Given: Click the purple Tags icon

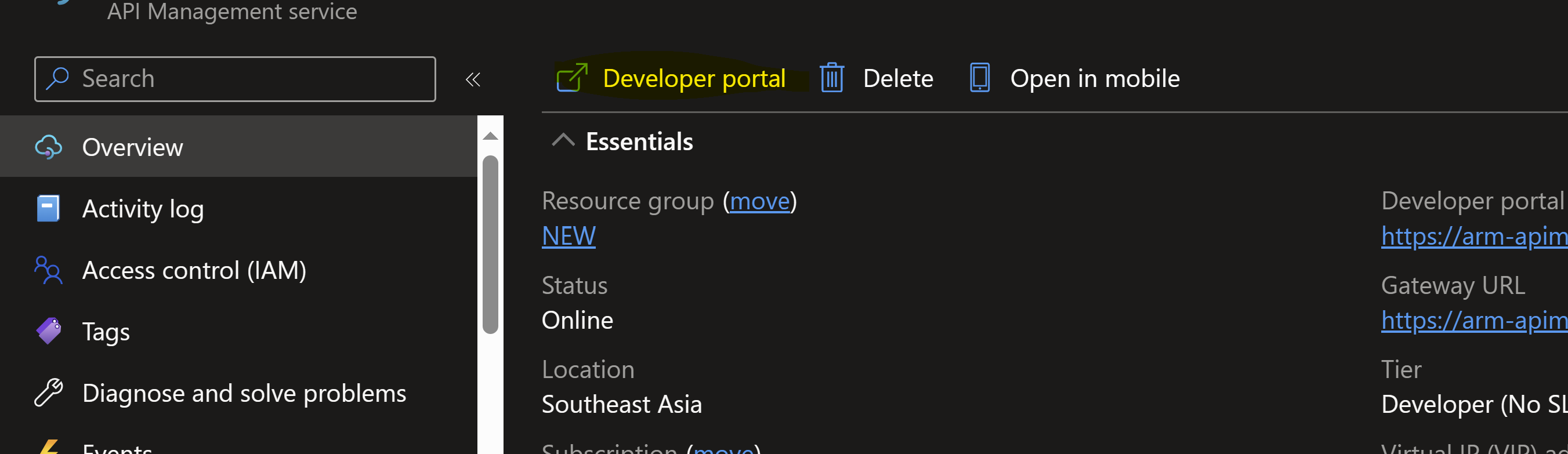Looking at the screenshot, I should point(49,331).
